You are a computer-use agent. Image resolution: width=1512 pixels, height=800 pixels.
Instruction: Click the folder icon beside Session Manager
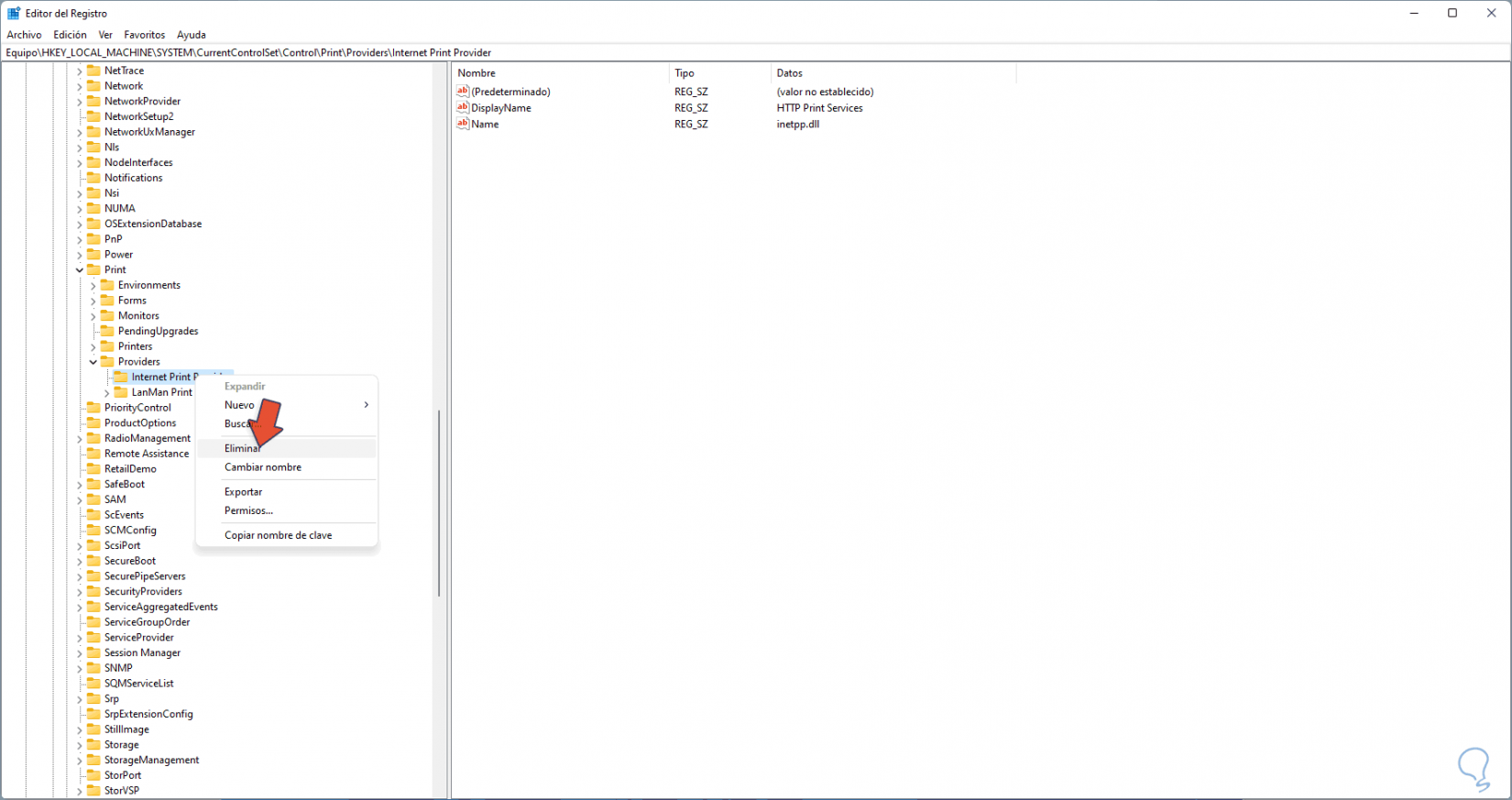(93, 652)
